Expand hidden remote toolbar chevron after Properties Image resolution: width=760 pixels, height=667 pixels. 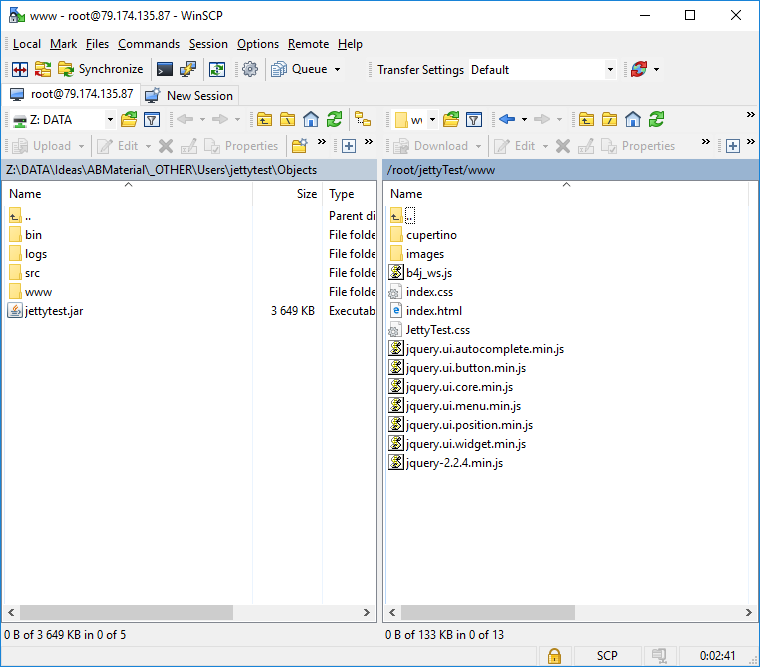tap(706, 142)
